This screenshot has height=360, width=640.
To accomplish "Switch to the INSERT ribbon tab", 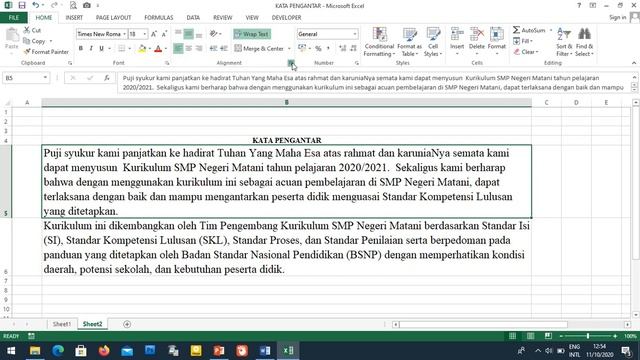I will pyautogui.click(x=74, y=18).
